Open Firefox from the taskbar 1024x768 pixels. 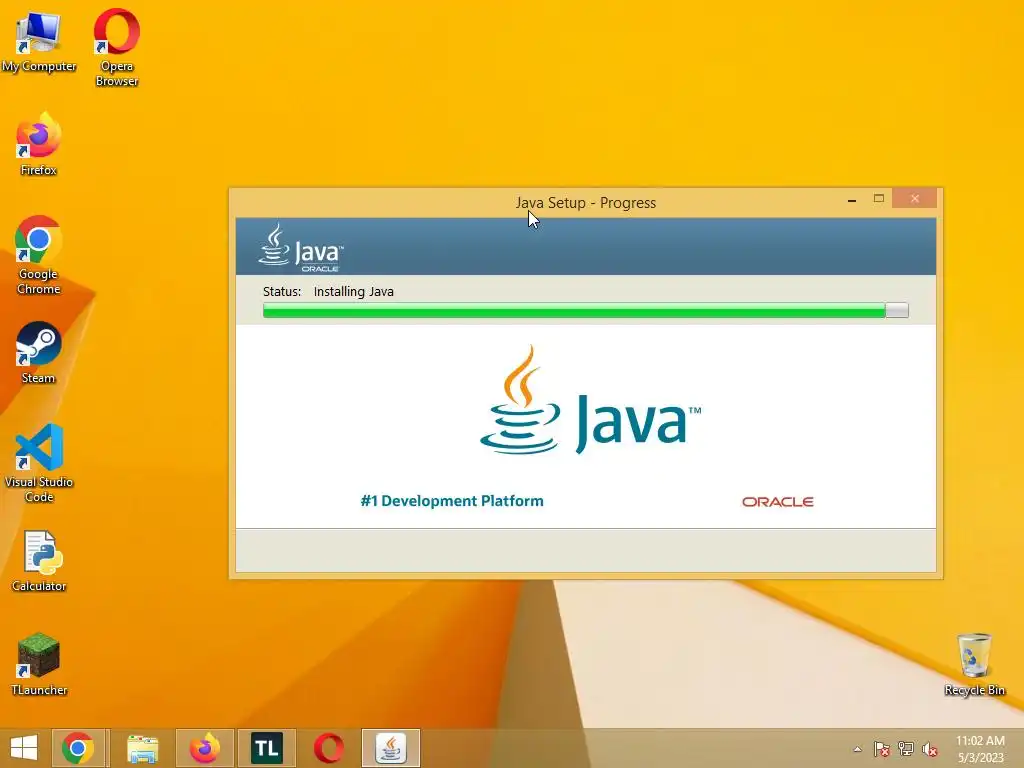pyautogui.click(x=204, y=748)
